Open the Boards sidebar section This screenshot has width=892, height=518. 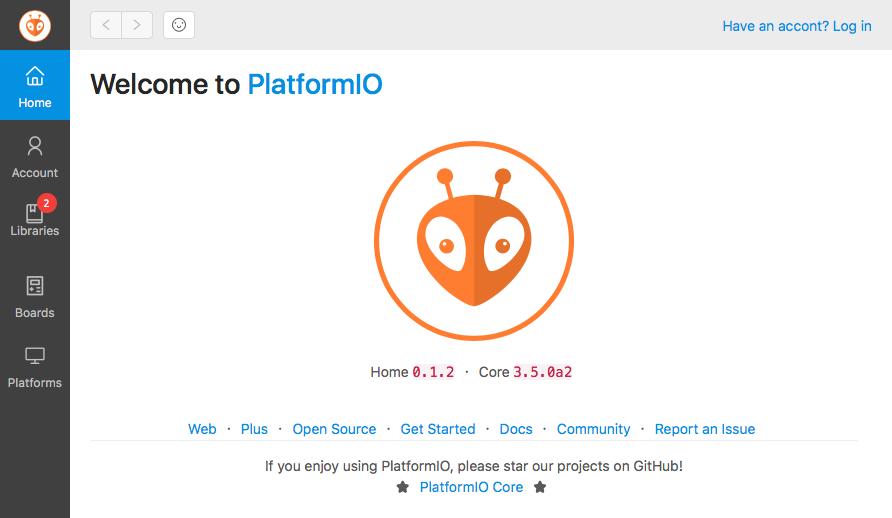point(35,297)
